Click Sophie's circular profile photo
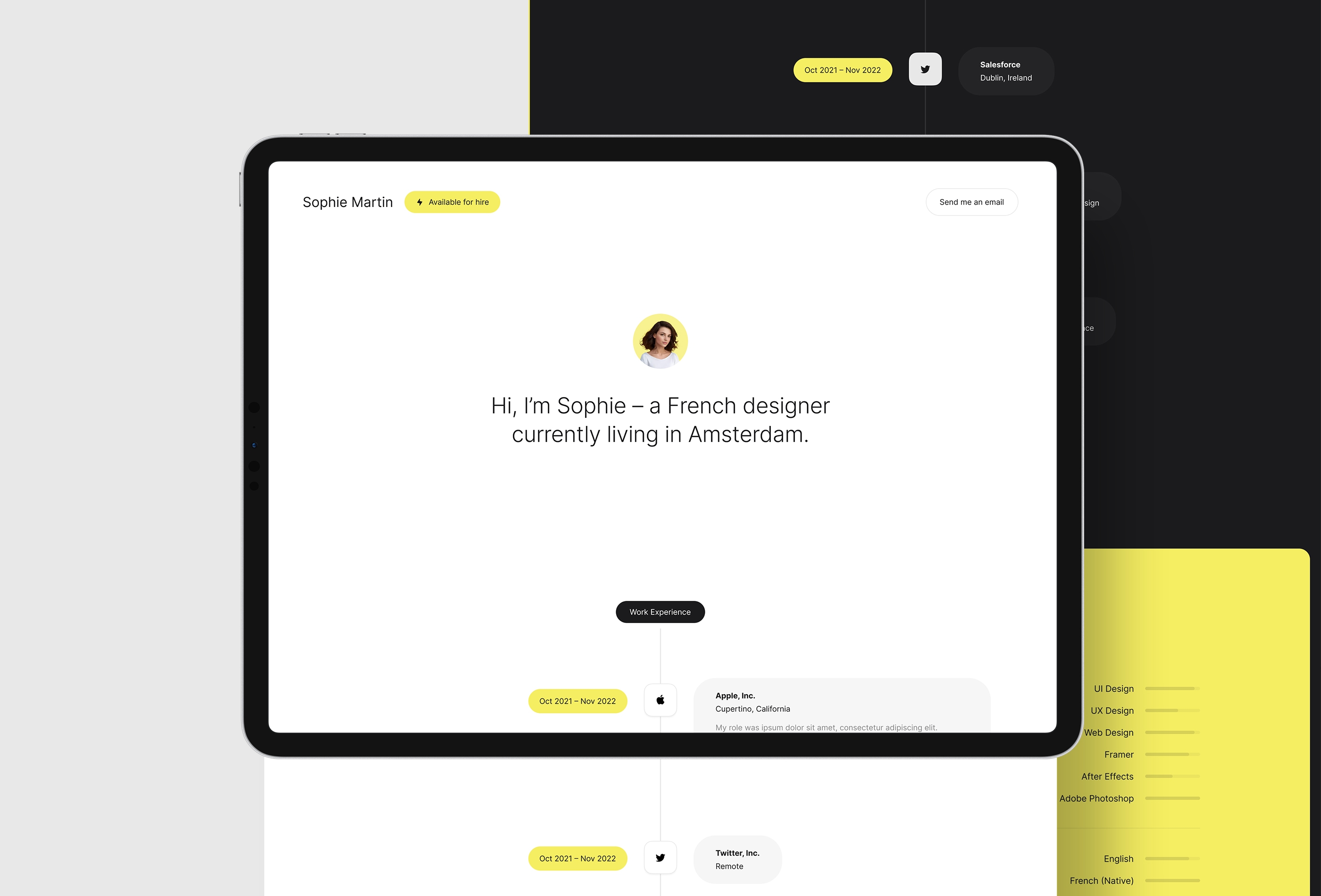 660,342
